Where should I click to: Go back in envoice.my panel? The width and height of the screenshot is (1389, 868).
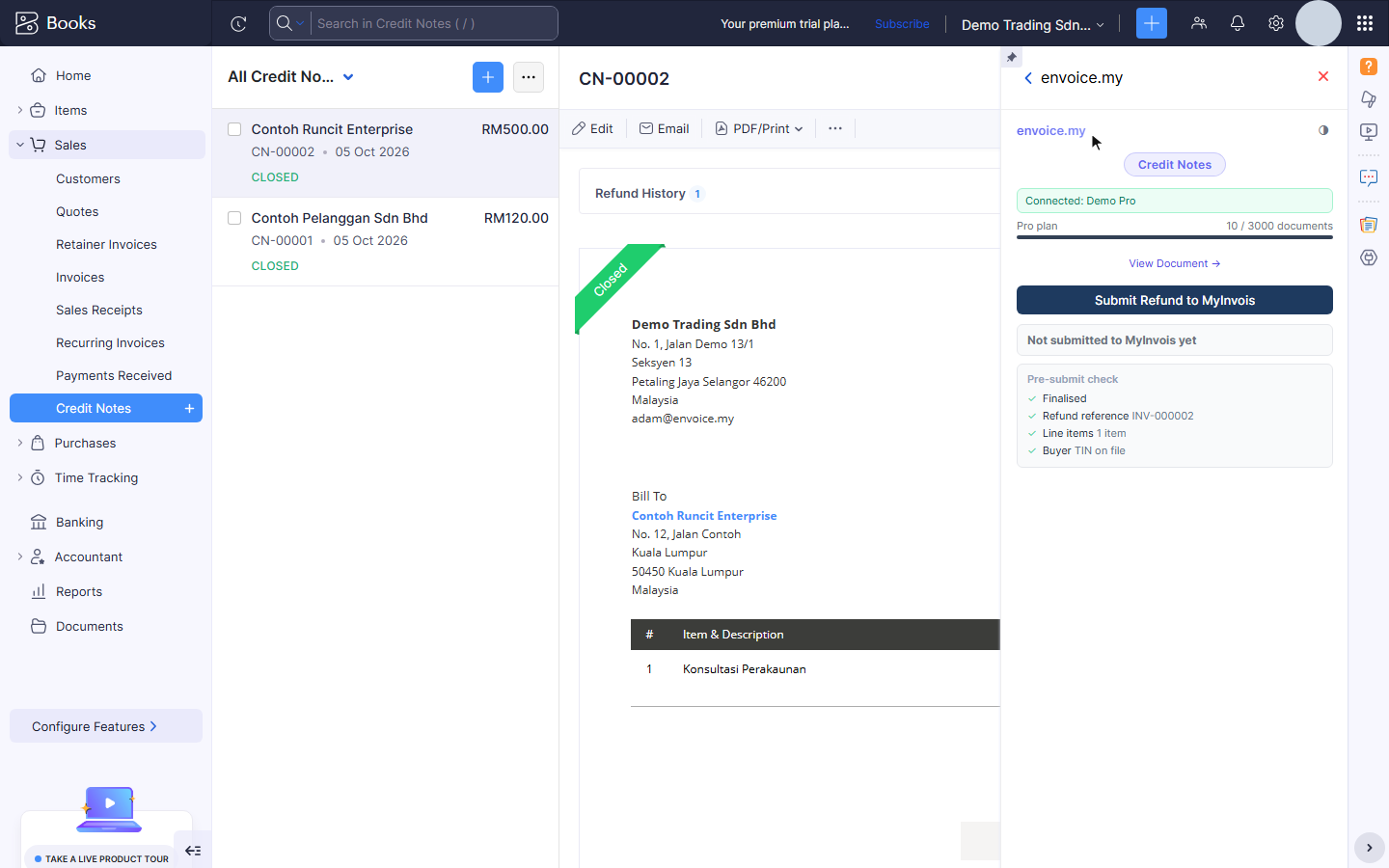pos(1028,78)
